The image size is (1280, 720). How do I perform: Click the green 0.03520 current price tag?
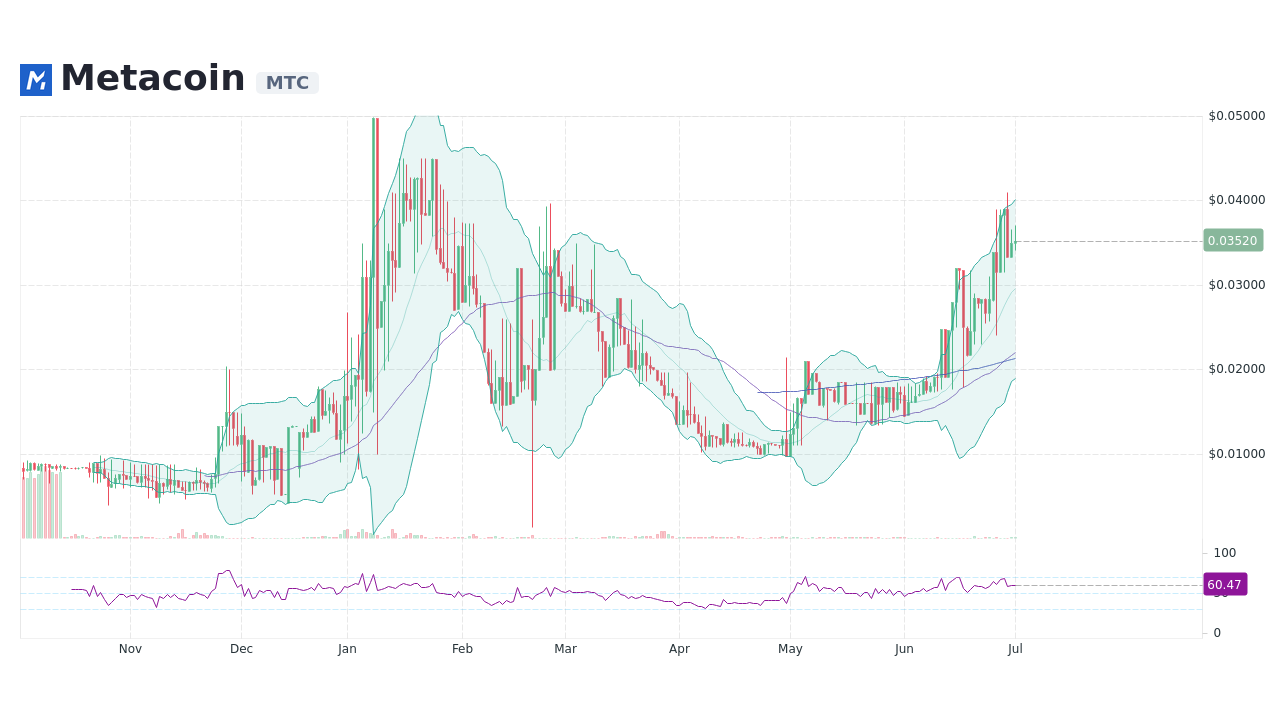click(1232, 240)
